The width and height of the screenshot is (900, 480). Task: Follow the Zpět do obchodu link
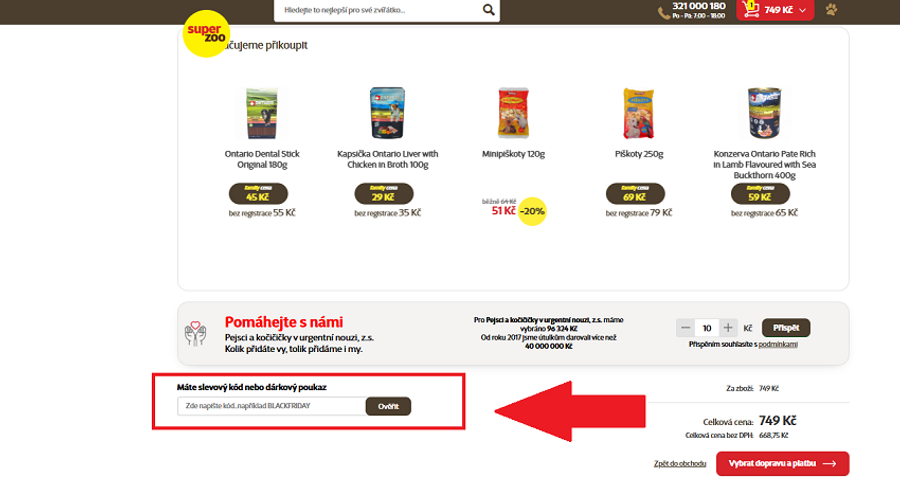point(680,463)
